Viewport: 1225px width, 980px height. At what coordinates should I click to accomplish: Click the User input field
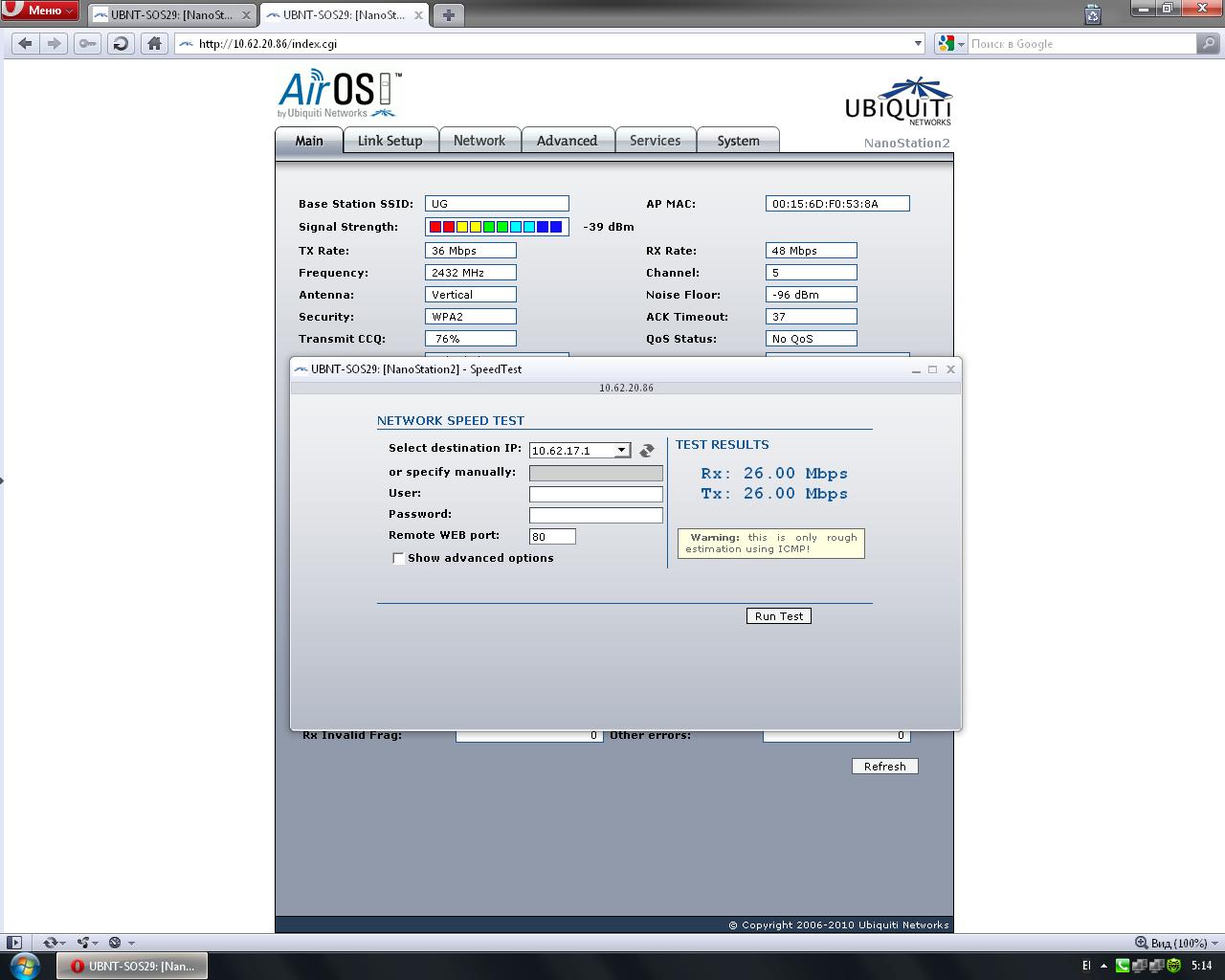[x=595, y=494]
